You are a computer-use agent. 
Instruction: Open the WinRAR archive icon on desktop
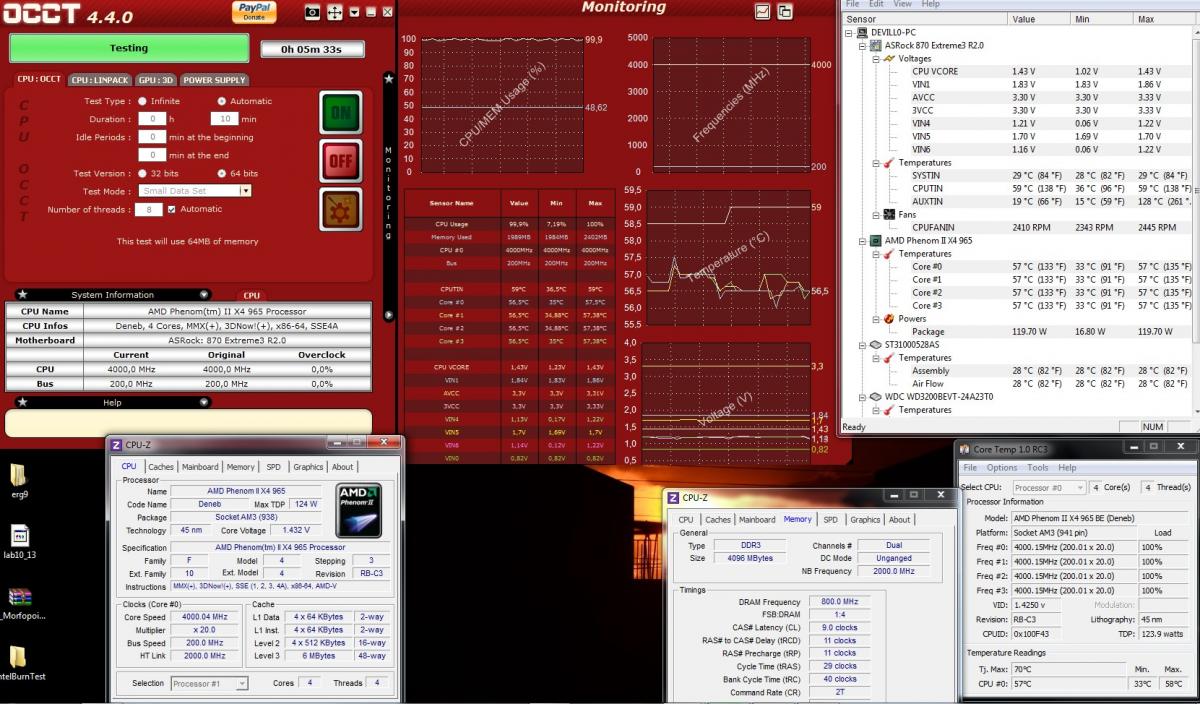point(19,597)
